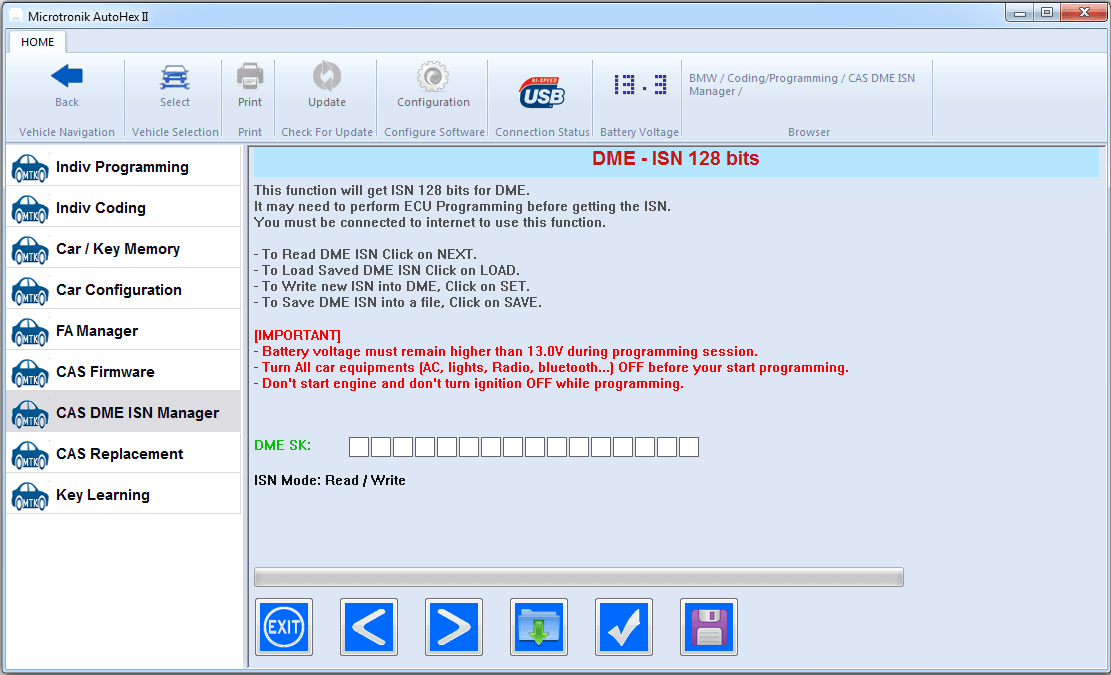Open CAS Replacement entry
The width and height of the screenshot is (1111, 675).
[x=123, y=453]
